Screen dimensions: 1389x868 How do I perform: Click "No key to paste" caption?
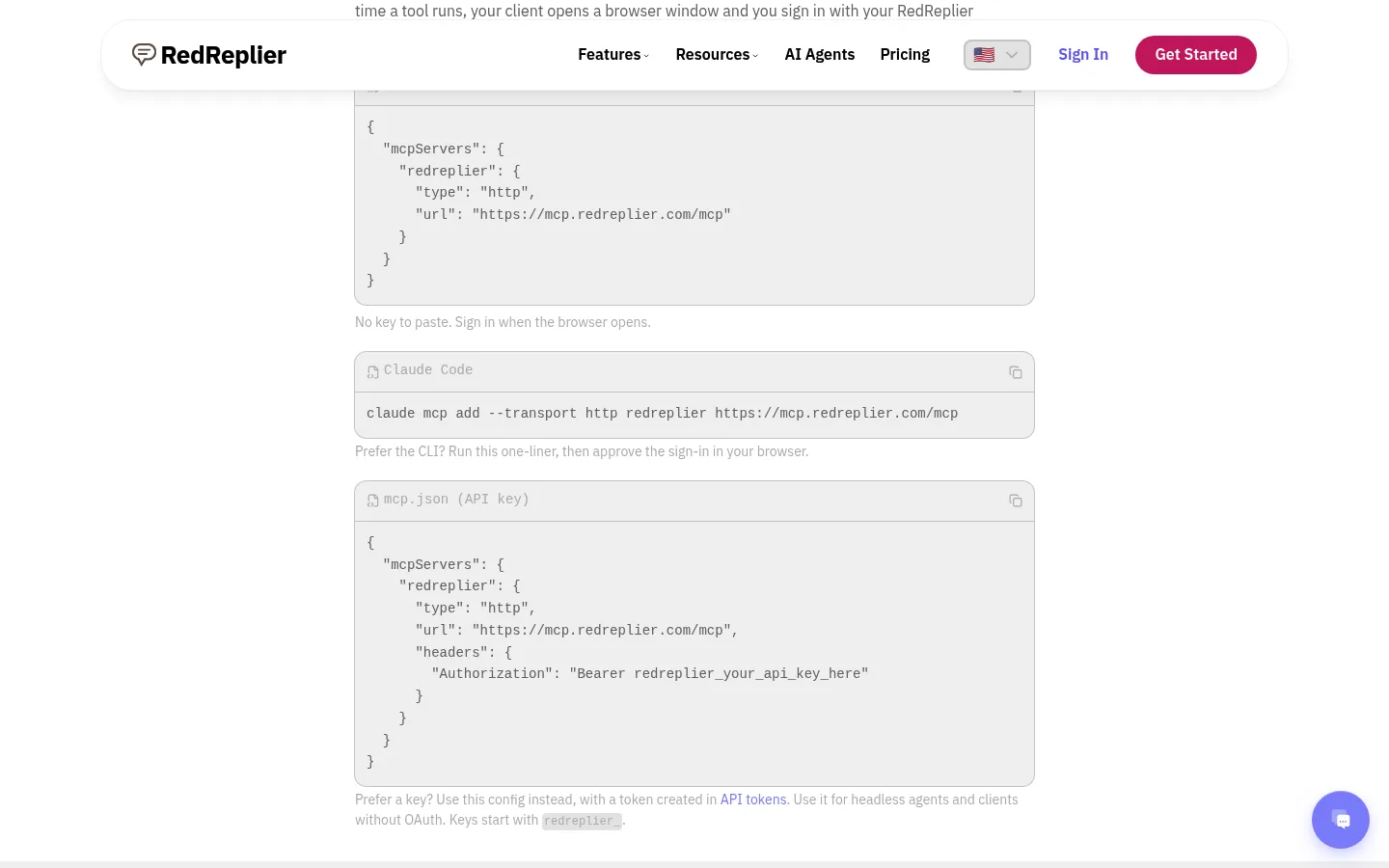[503, 322]
